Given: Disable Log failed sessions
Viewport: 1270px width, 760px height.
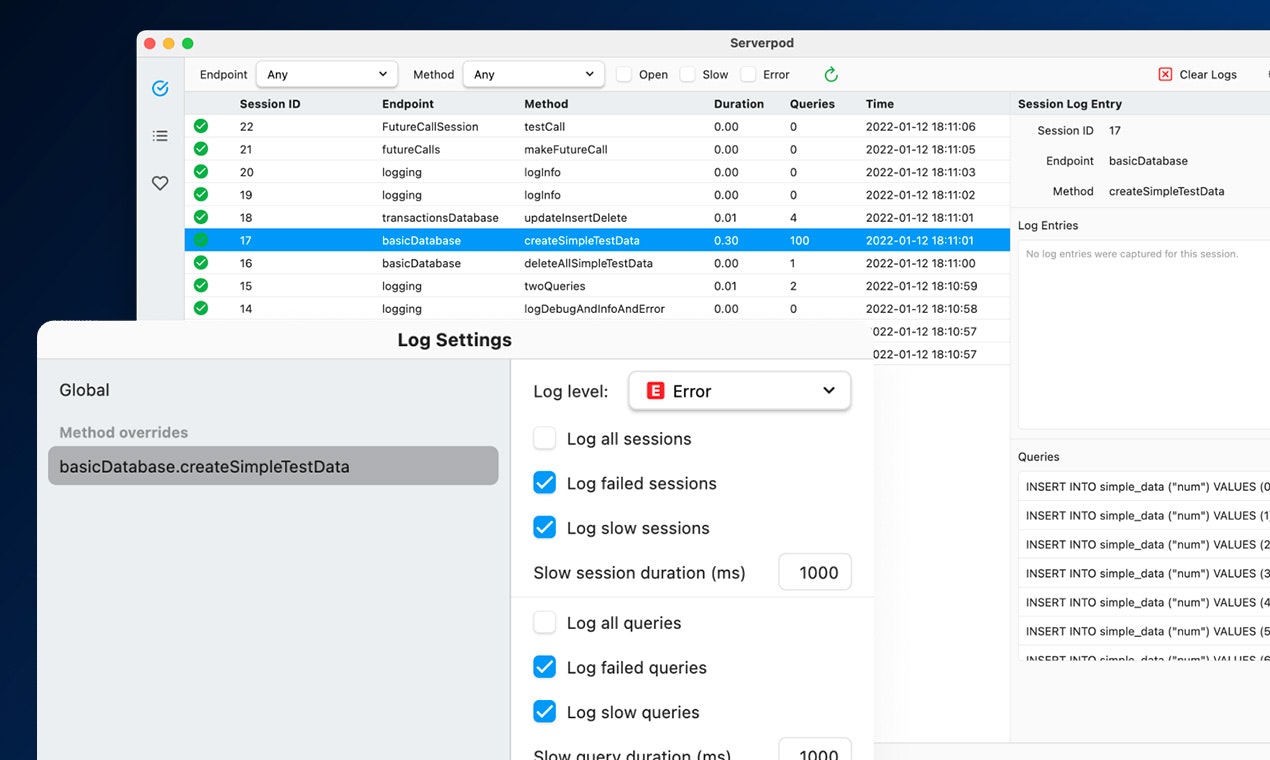Looking at the screenshot, I should pyautogui.click(x=545, y=483).
